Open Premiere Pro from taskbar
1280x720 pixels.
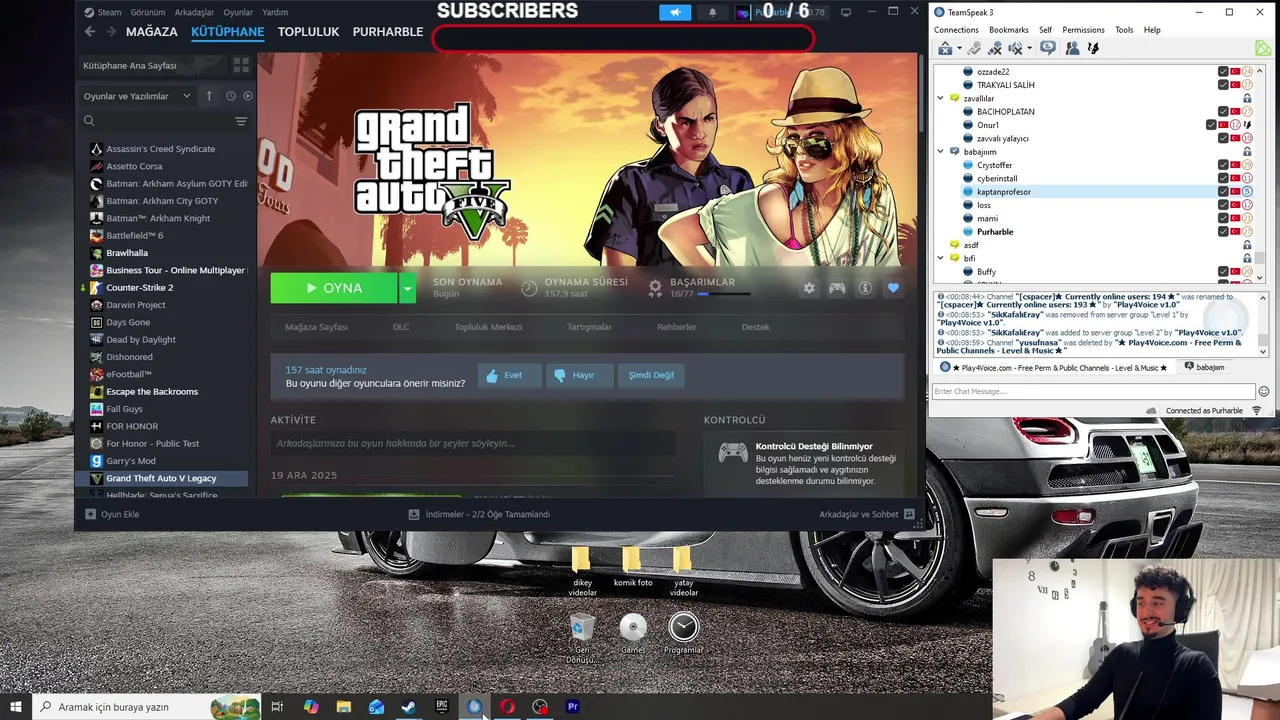[x=573, y=707]
